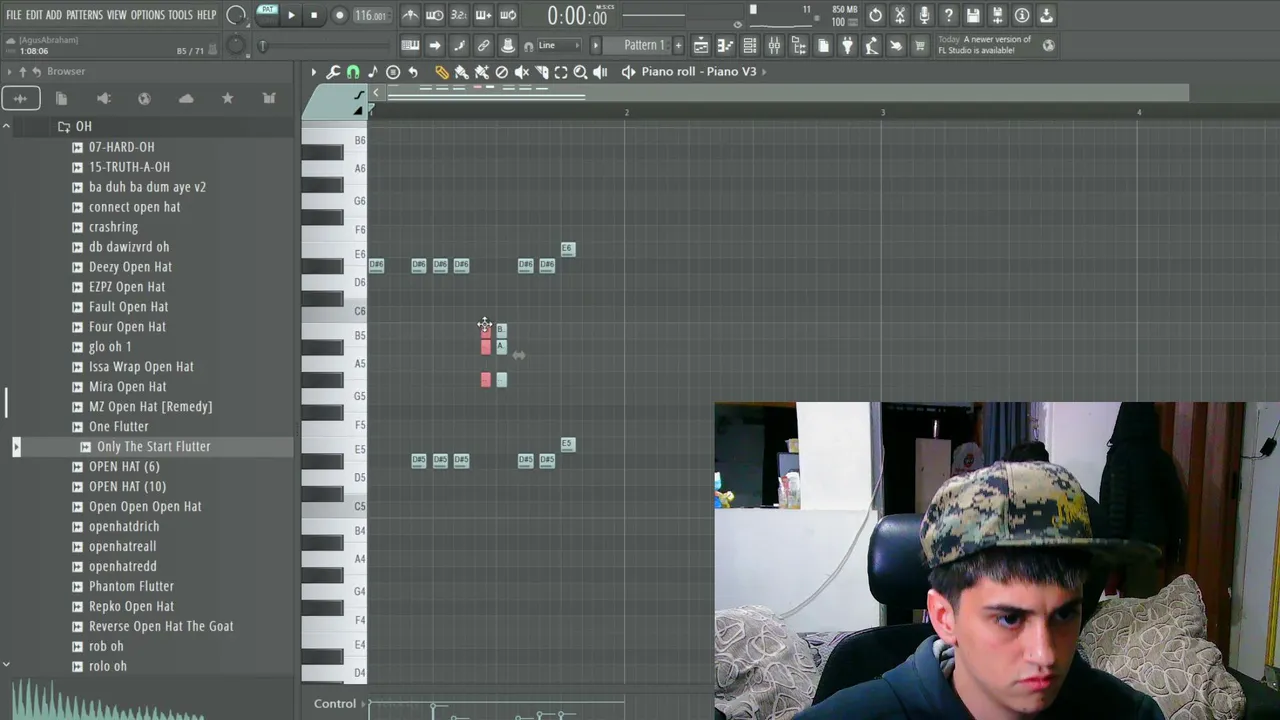Image resolution: width=1280 pixels, height=720 pixels.
Task: Toggle multilink to controllers link icon
Action: 483,45
